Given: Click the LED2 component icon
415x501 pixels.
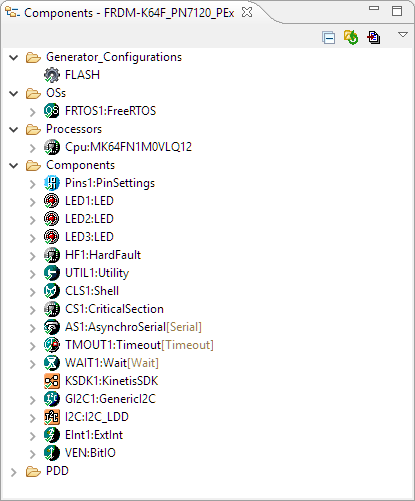Looking at the screenshot, I should tap(52, 219).
